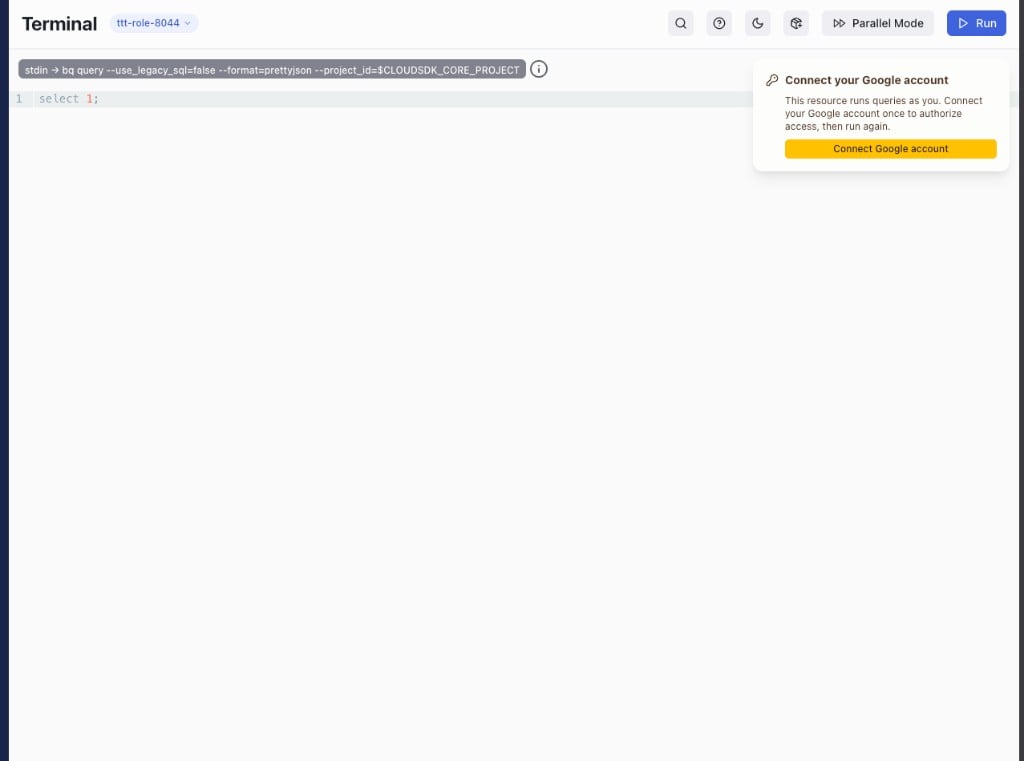Click the bq query command badge

(272, 70)
